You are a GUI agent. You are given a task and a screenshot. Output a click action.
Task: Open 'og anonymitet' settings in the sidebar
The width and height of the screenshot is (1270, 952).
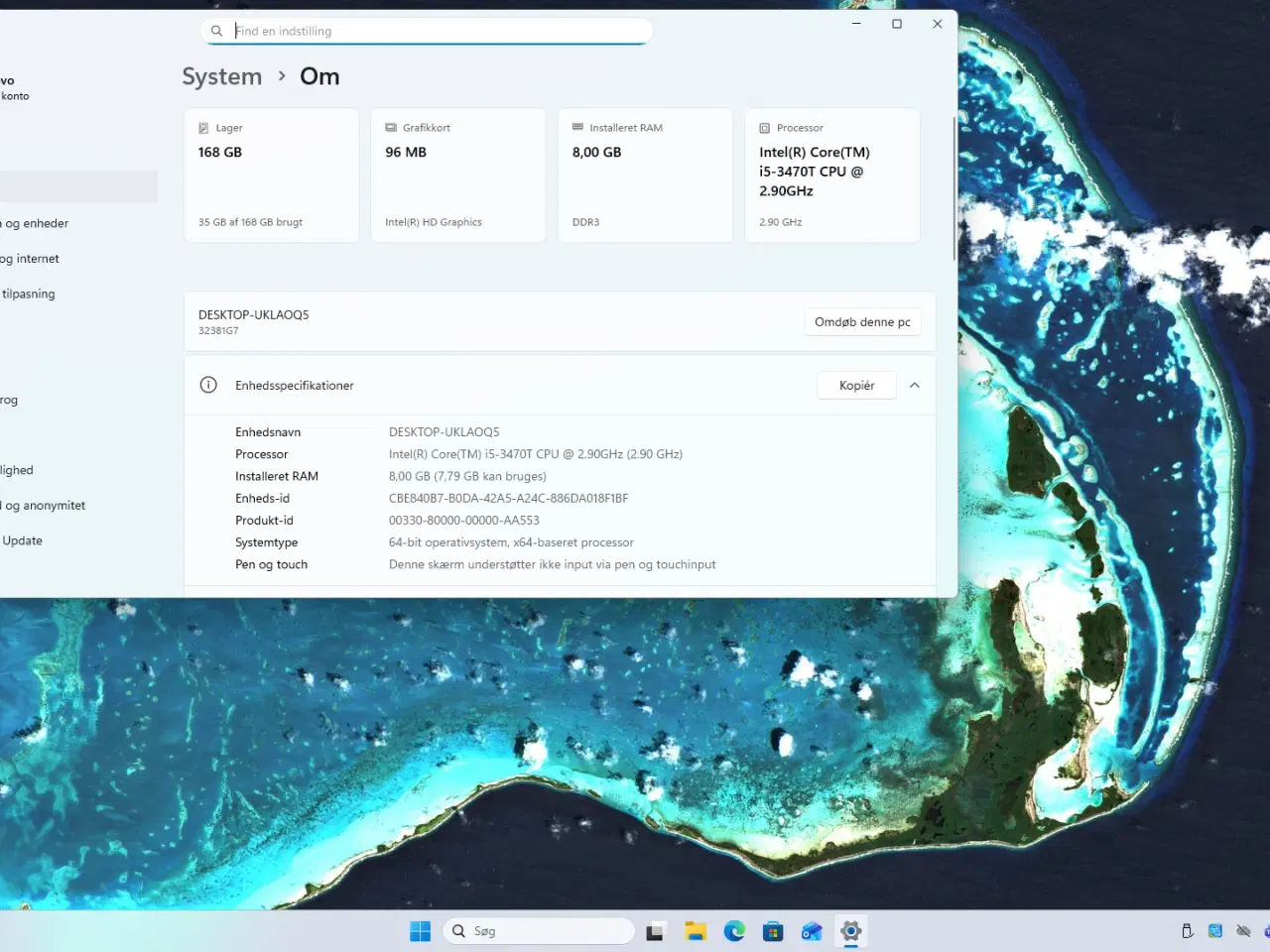coord(45,506)
